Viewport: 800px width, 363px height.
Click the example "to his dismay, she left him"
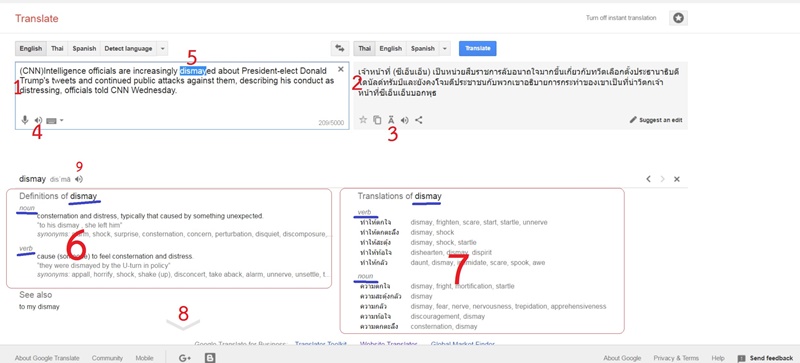coord(80,225)
